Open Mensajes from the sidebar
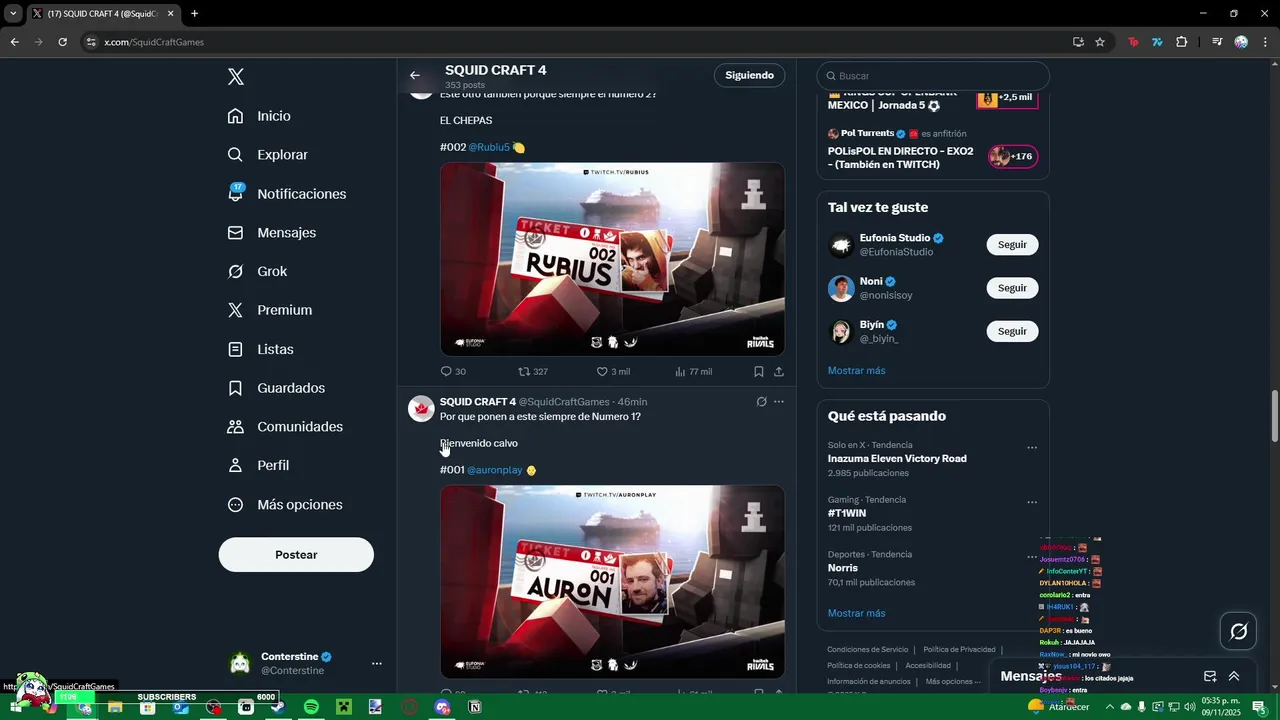Image resolution: width=1280 pixels, height=720 pixels. 271,232
